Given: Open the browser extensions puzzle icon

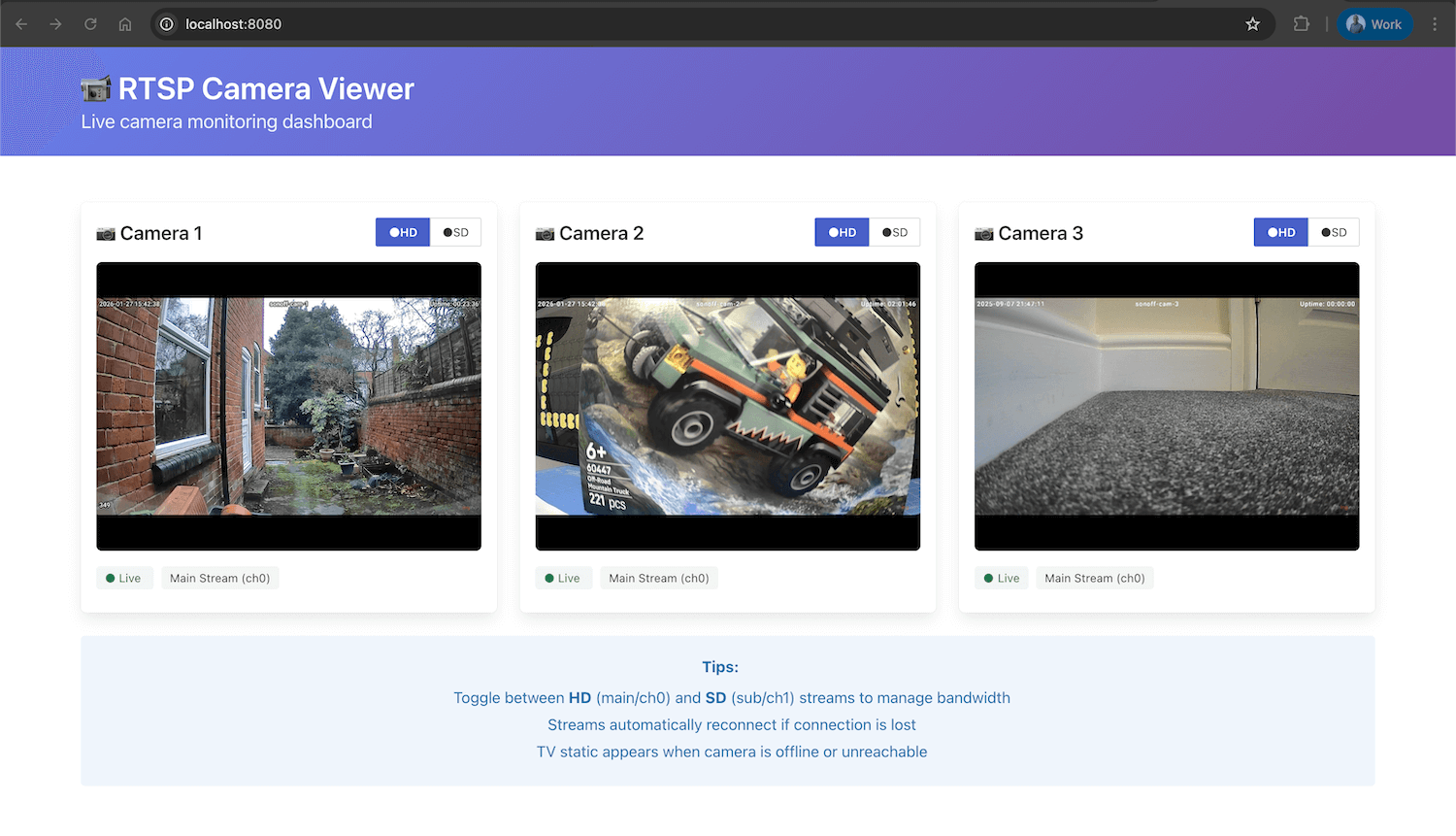Looking at the screenshot, I should pyautogui.click(x=1301, y=23).
